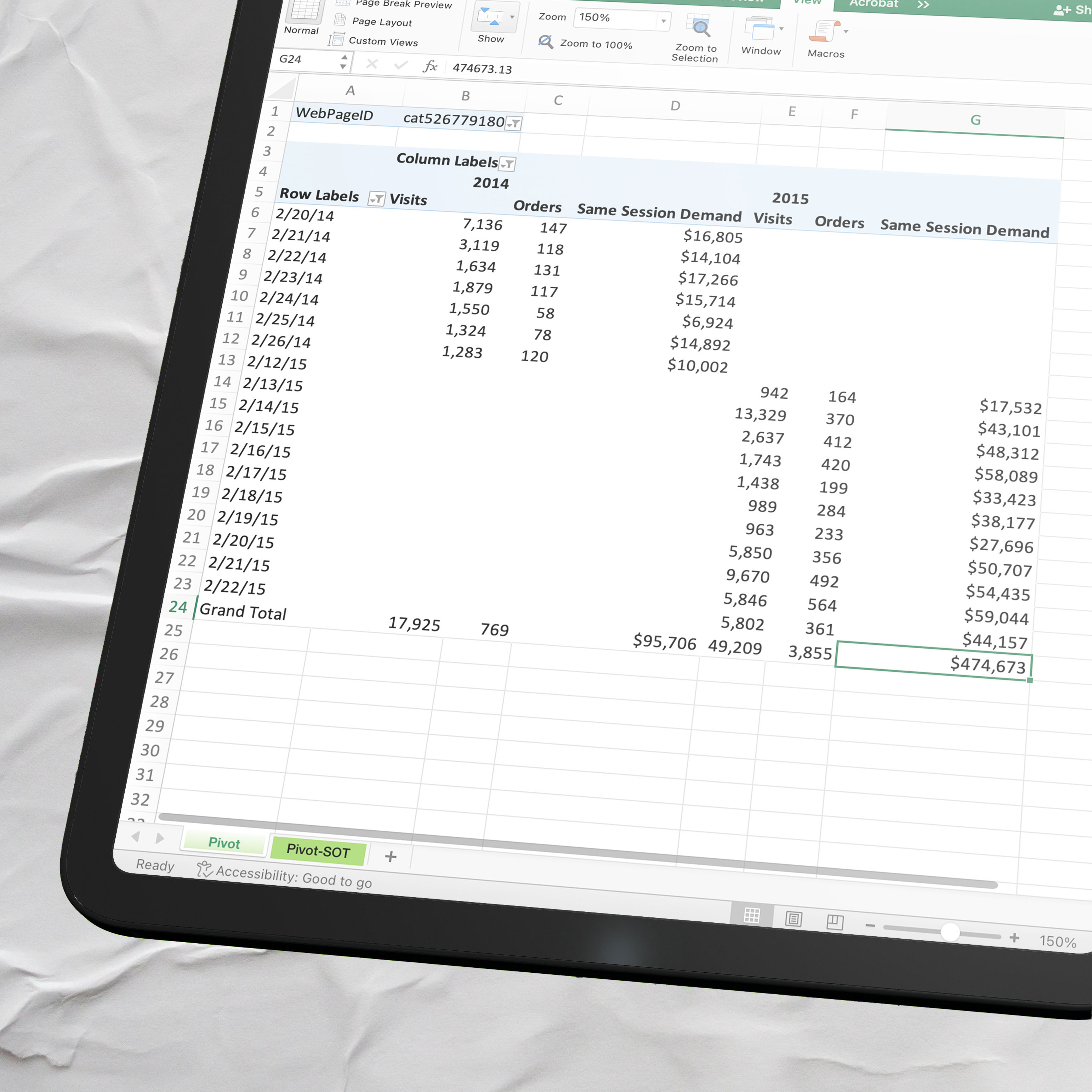Click the zoom in plus button
The image size is (1092, 1092).
click(x=1014, y=938)
